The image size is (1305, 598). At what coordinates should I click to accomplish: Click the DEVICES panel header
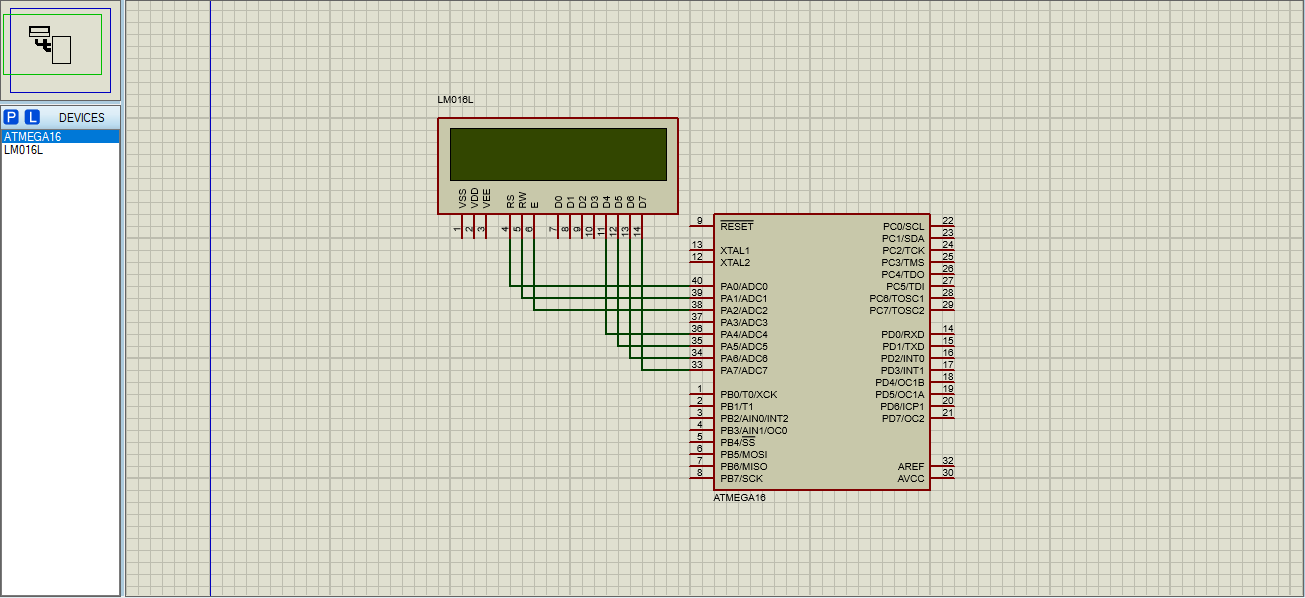click(81, 118)
